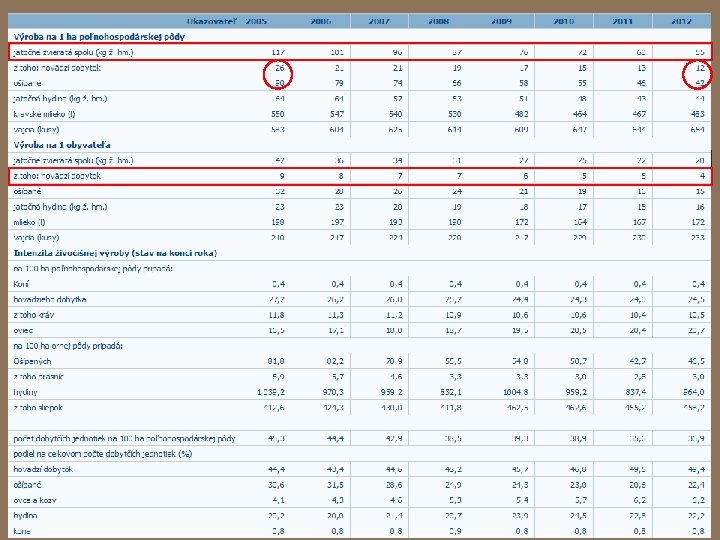This screenshot has height=540, width=720.
Task: Select label 'podiel na celkovom počte dobytčích jednotiek (%)'
Action: [102, 454]
